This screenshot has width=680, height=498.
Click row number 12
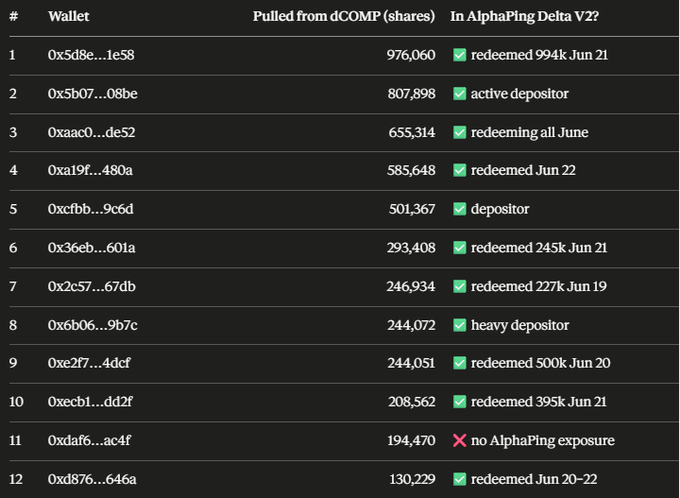16,479
